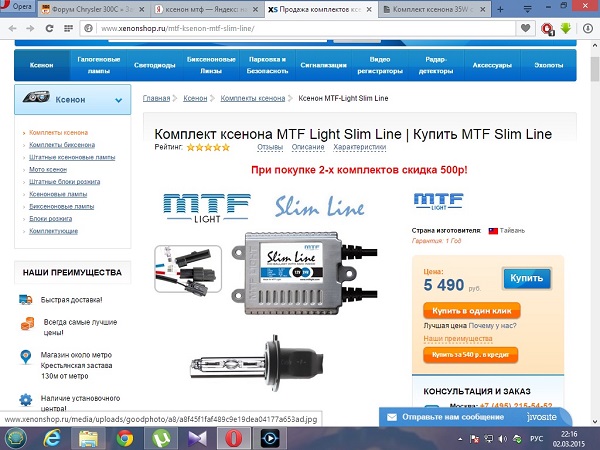Open Windows Start button
Screen dimensions: 600x450
[15, 439]
